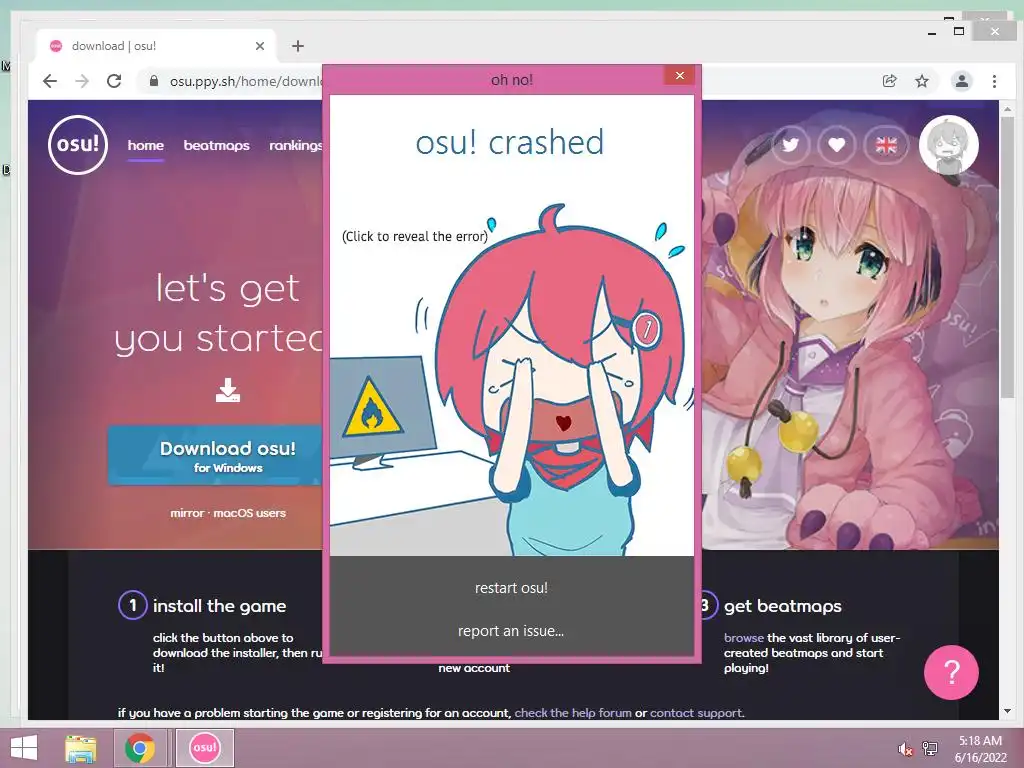Reload the page in Chrome
Viewport: 1024px width, 768px height.
[114, 81]
